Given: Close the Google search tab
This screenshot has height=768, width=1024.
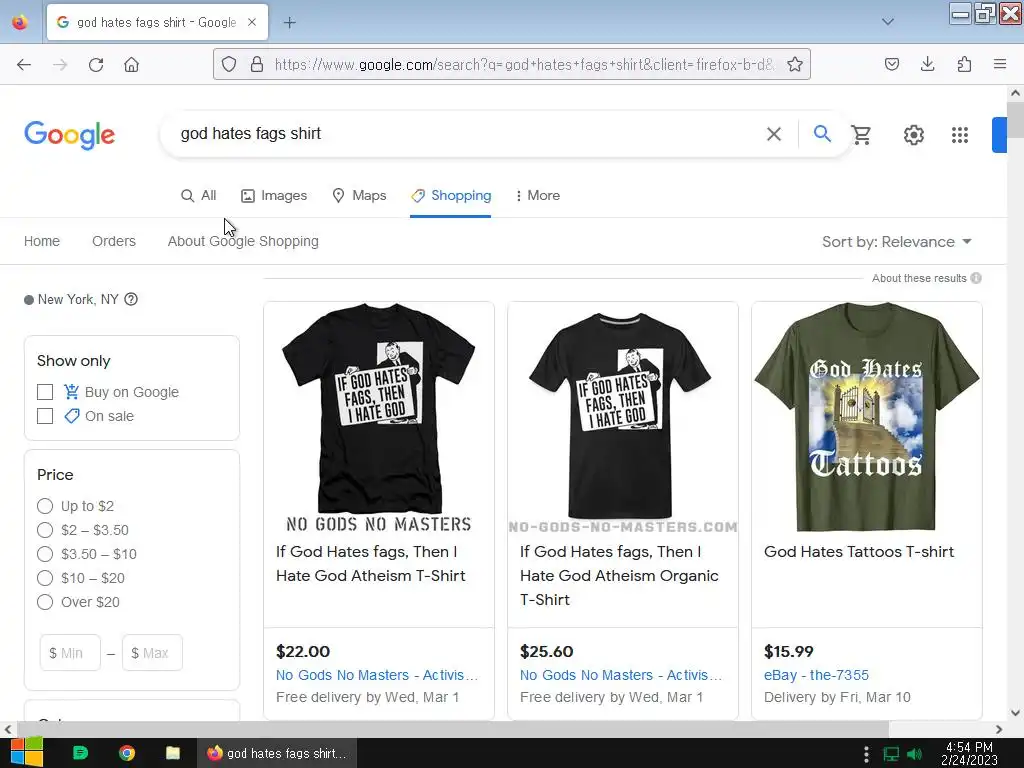Looking at the screenshot, I should (252, 22).
